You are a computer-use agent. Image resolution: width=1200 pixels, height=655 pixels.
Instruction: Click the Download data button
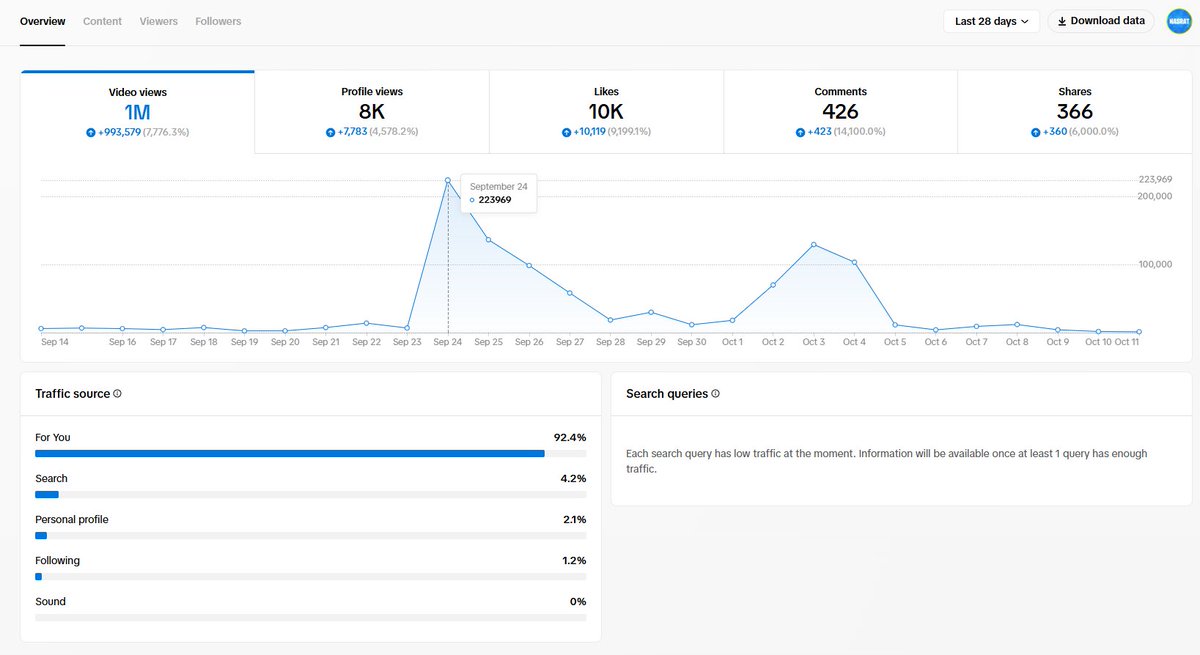tap(1100, 20)
